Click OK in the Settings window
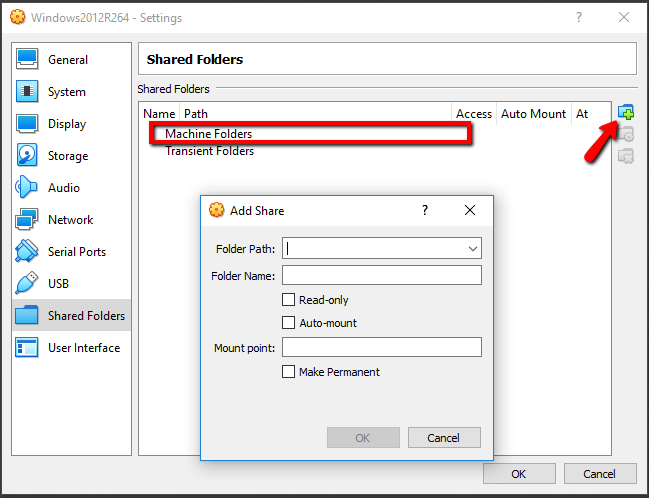This screenshot has height=498, width=649. tap(518, 474)
